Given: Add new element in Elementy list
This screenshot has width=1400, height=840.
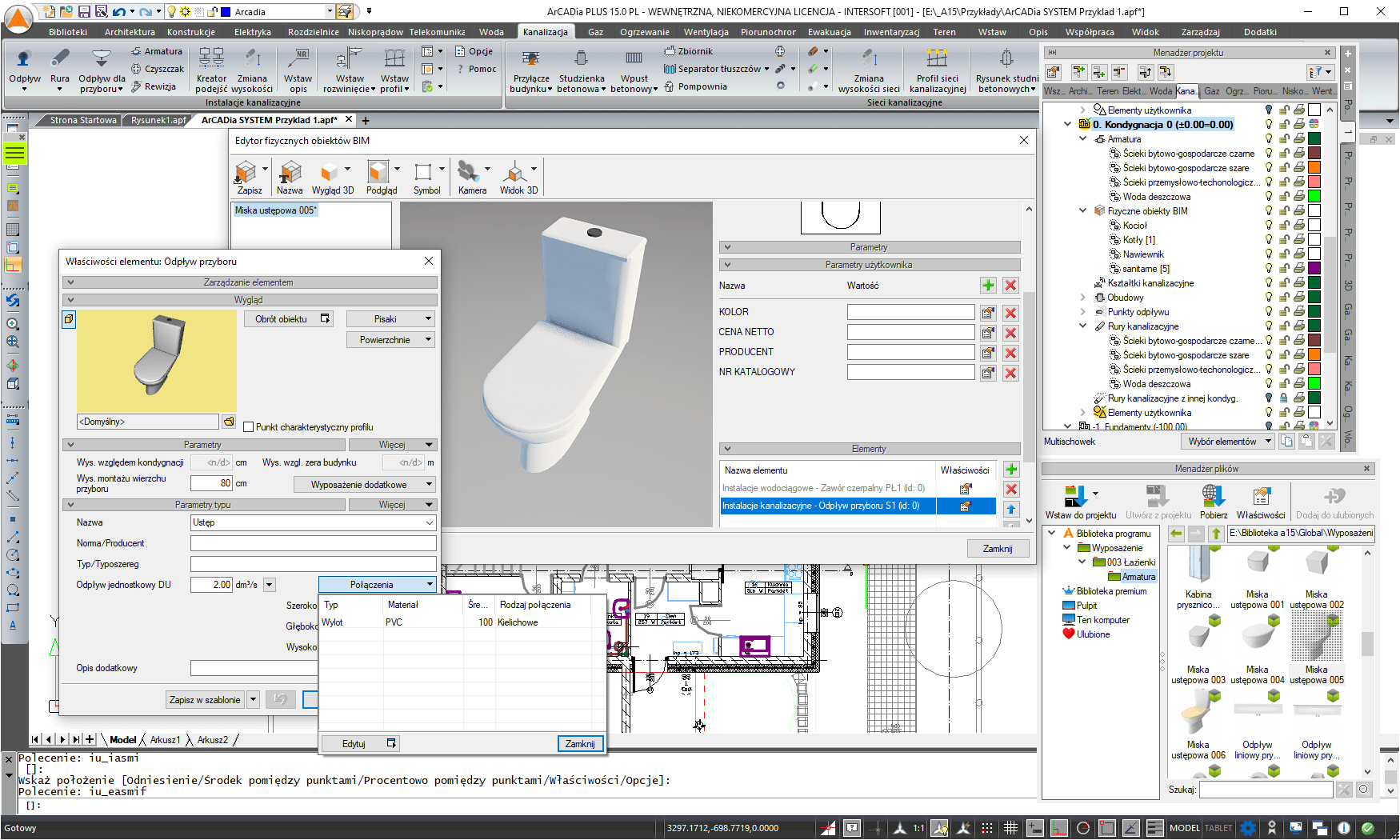Looking at the screenshot, I should (1011, 470).
